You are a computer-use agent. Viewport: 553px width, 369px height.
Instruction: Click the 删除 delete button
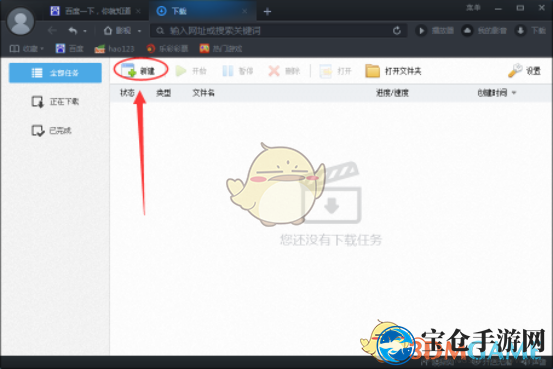[284, 71]
